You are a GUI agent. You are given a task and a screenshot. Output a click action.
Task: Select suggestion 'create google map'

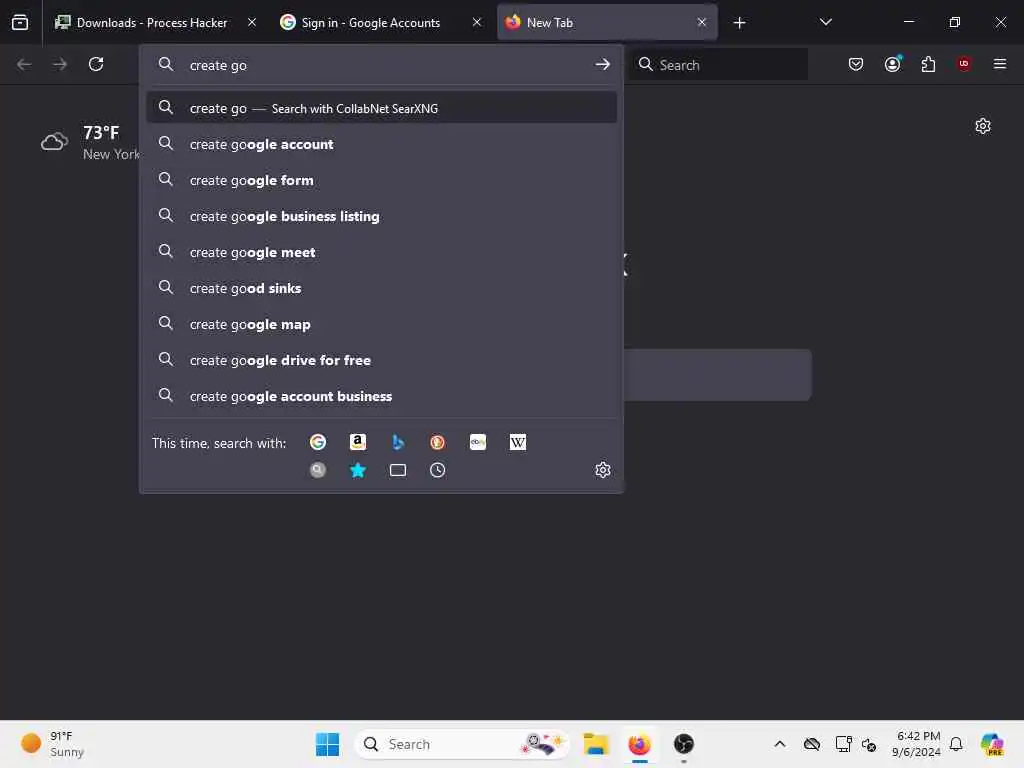coord(381,324)
